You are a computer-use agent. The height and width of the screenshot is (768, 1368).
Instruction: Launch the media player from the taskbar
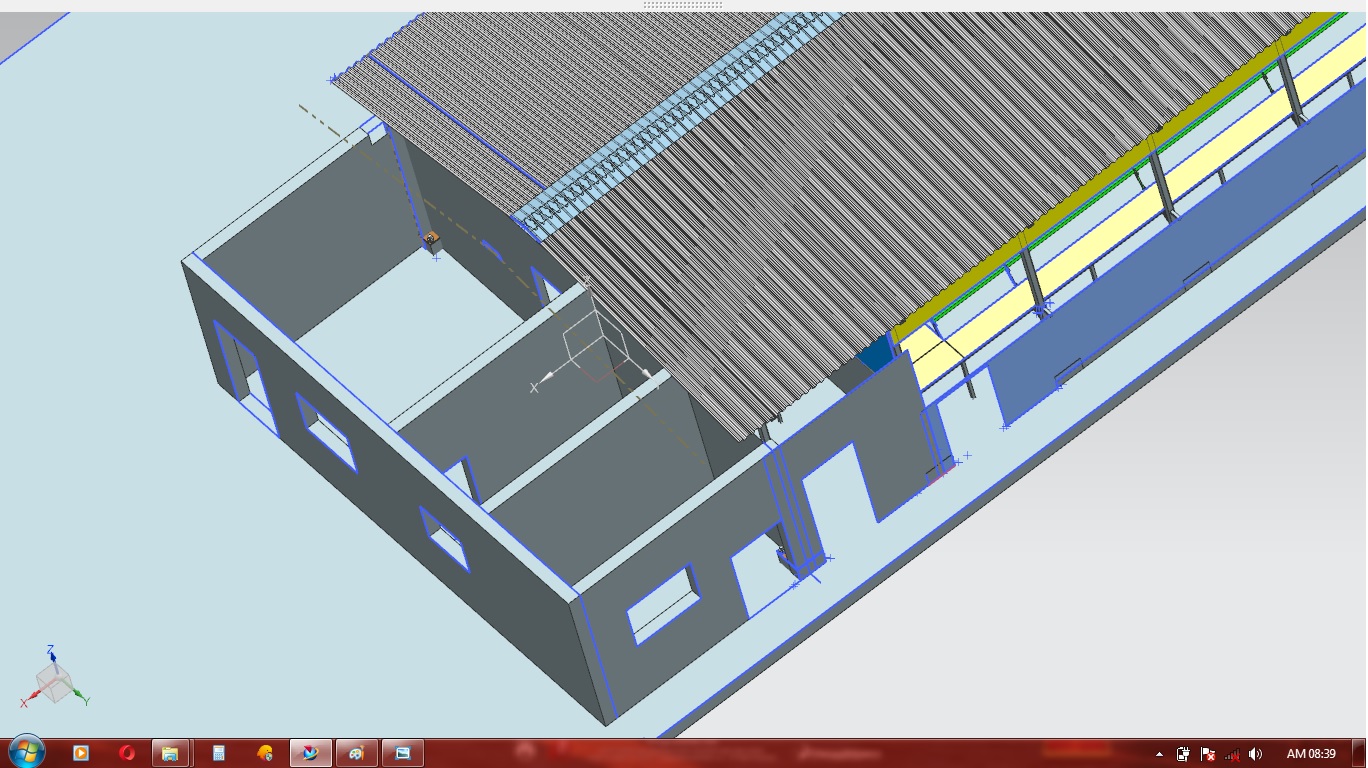(x=81, y=753)
